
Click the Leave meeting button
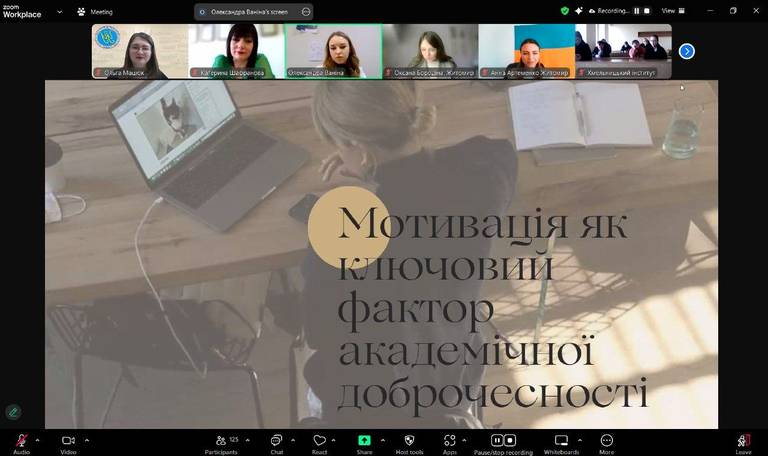(x=743, y=441)
